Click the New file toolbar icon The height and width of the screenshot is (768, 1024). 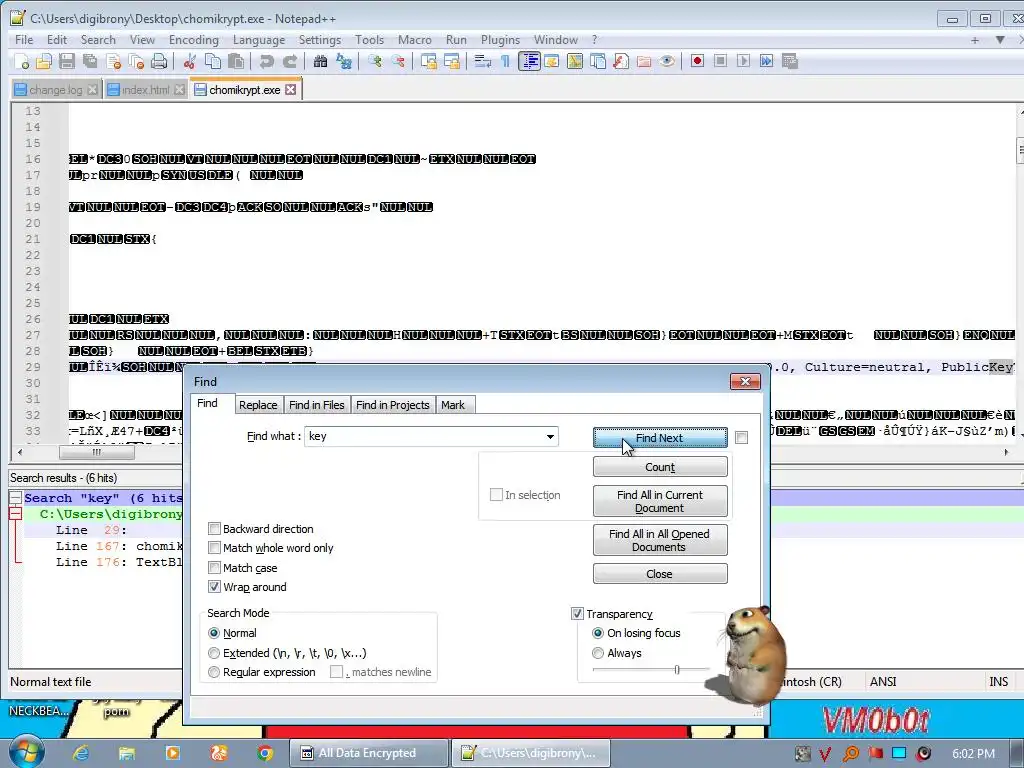(21, 61)
